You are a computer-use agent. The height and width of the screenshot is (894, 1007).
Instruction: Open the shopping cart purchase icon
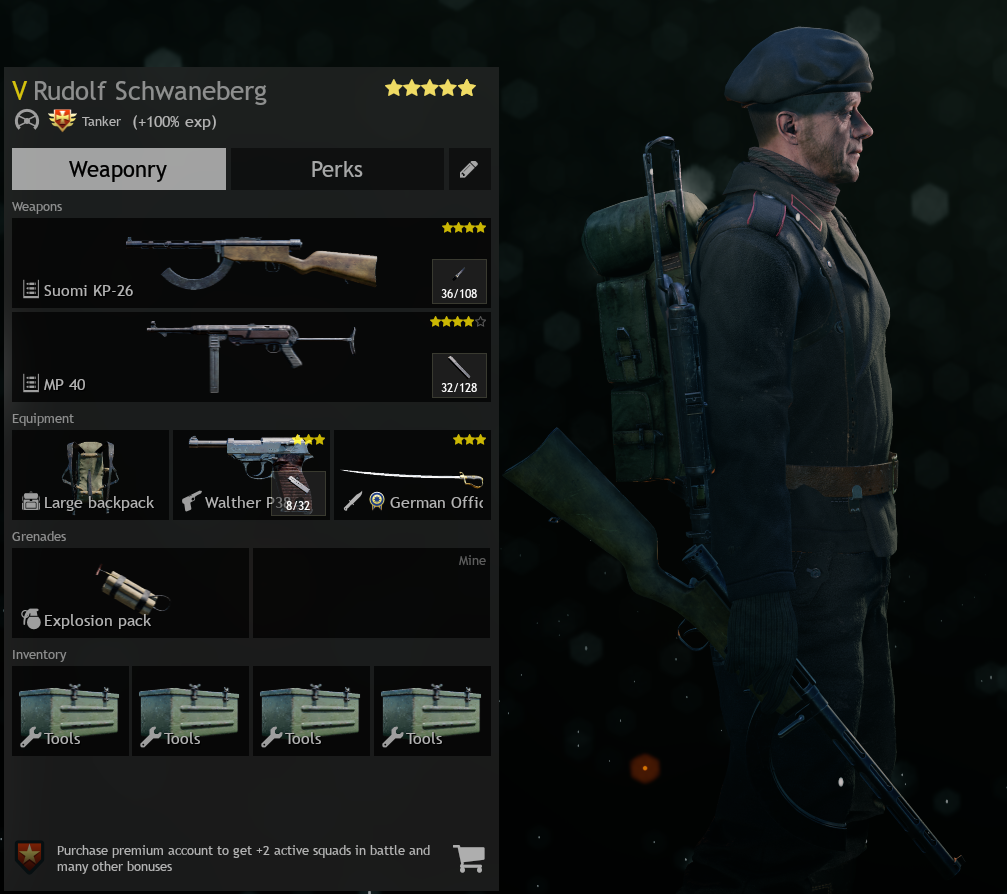click(469, 858)
